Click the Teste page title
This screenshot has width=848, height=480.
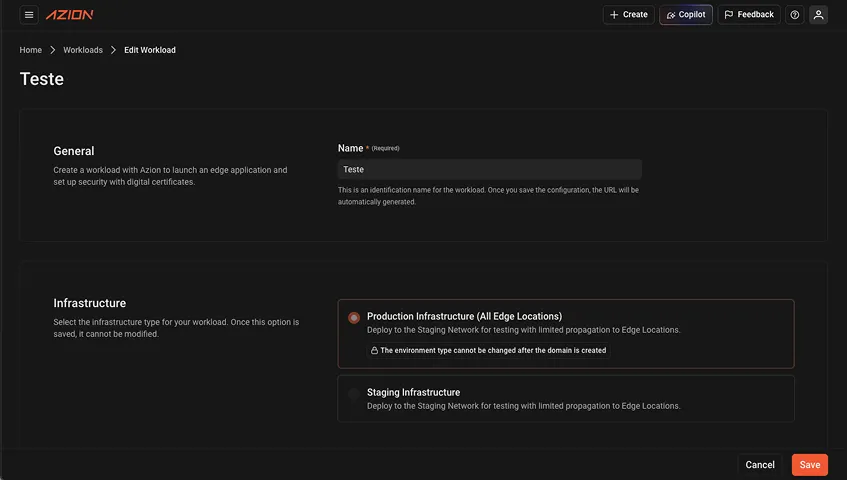pyautogui.click(x=42, y=79)
